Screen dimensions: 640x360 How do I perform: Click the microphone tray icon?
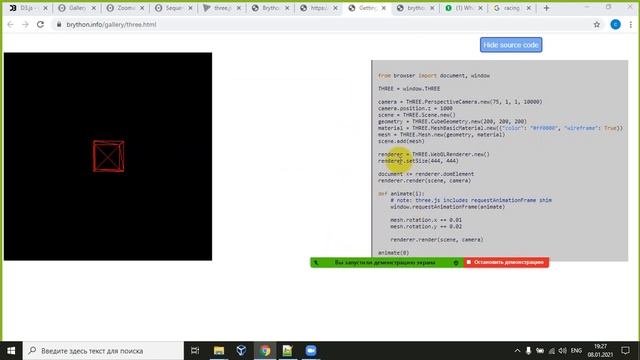click(528, 351)
